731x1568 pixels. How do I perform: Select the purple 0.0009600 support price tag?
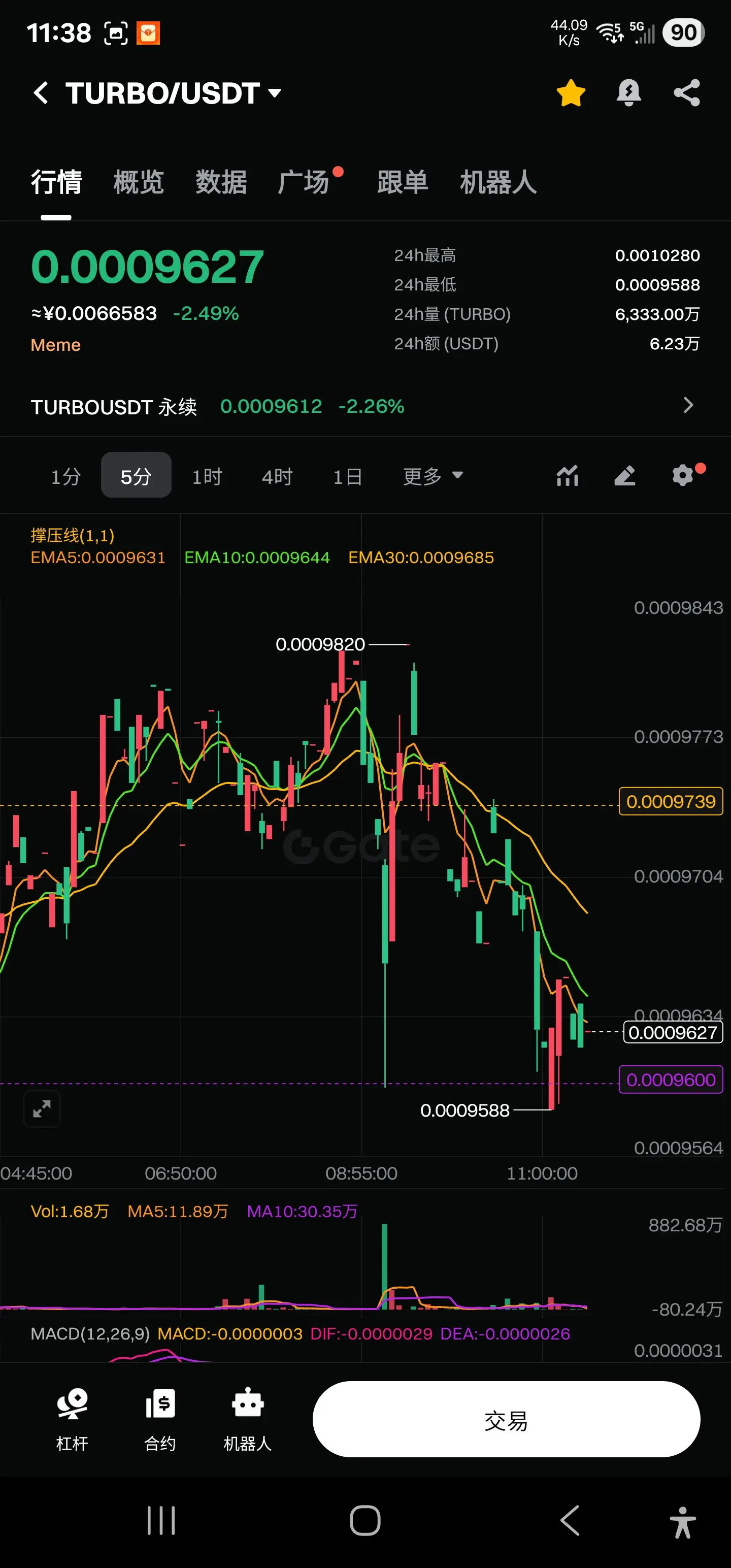click(671, 1080)
